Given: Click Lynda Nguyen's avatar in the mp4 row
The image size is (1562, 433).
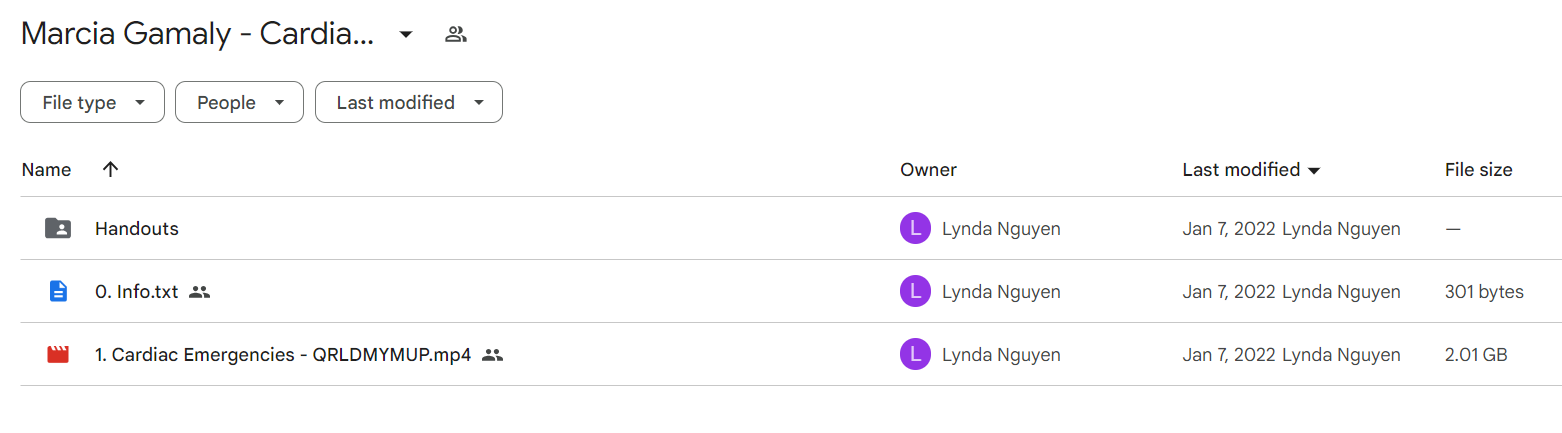Looking at the screenshot, I should coord(915,354).
